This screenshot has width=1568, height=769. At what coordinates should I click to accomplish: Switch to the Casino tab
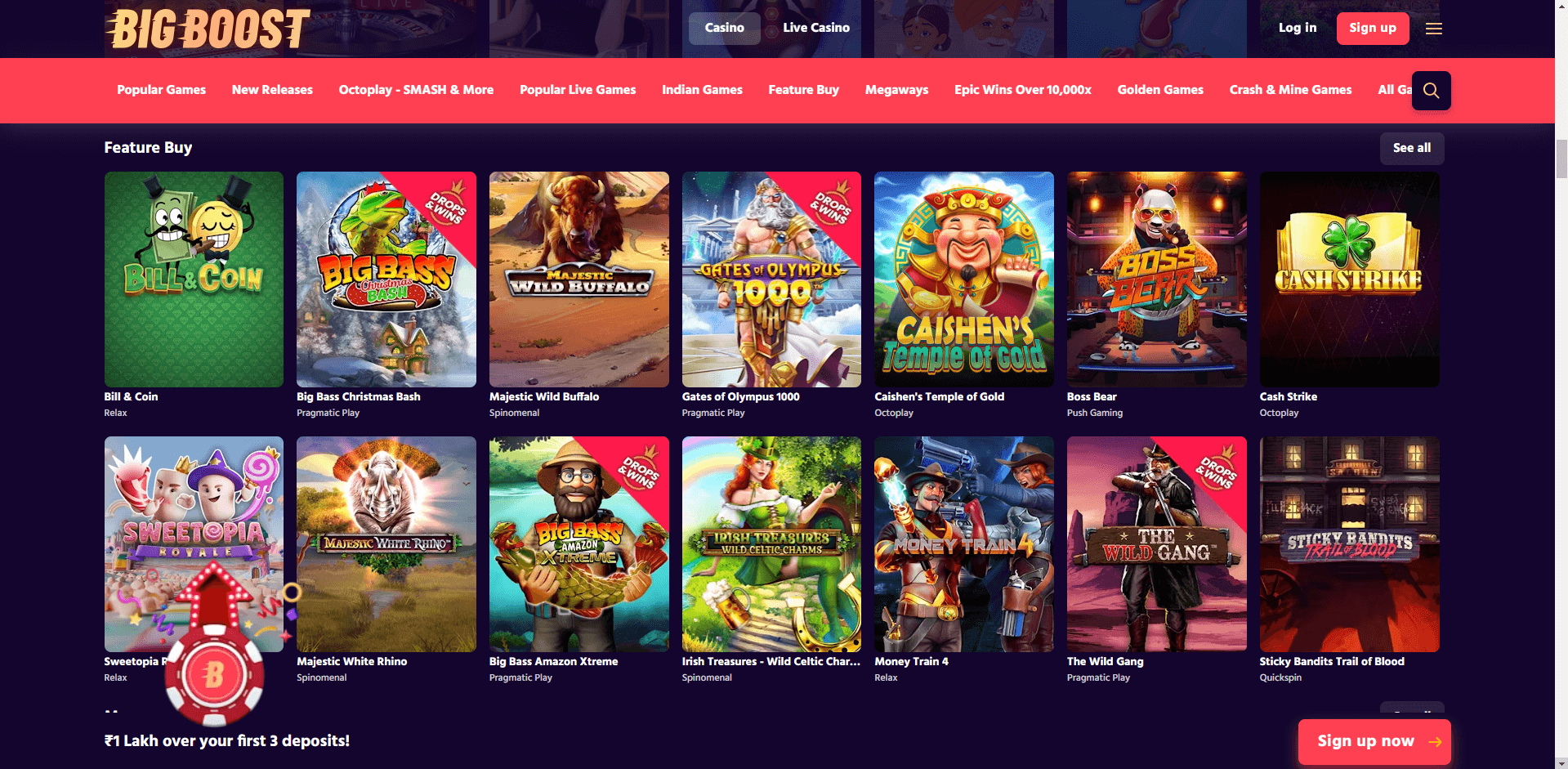tap(724, 28)
